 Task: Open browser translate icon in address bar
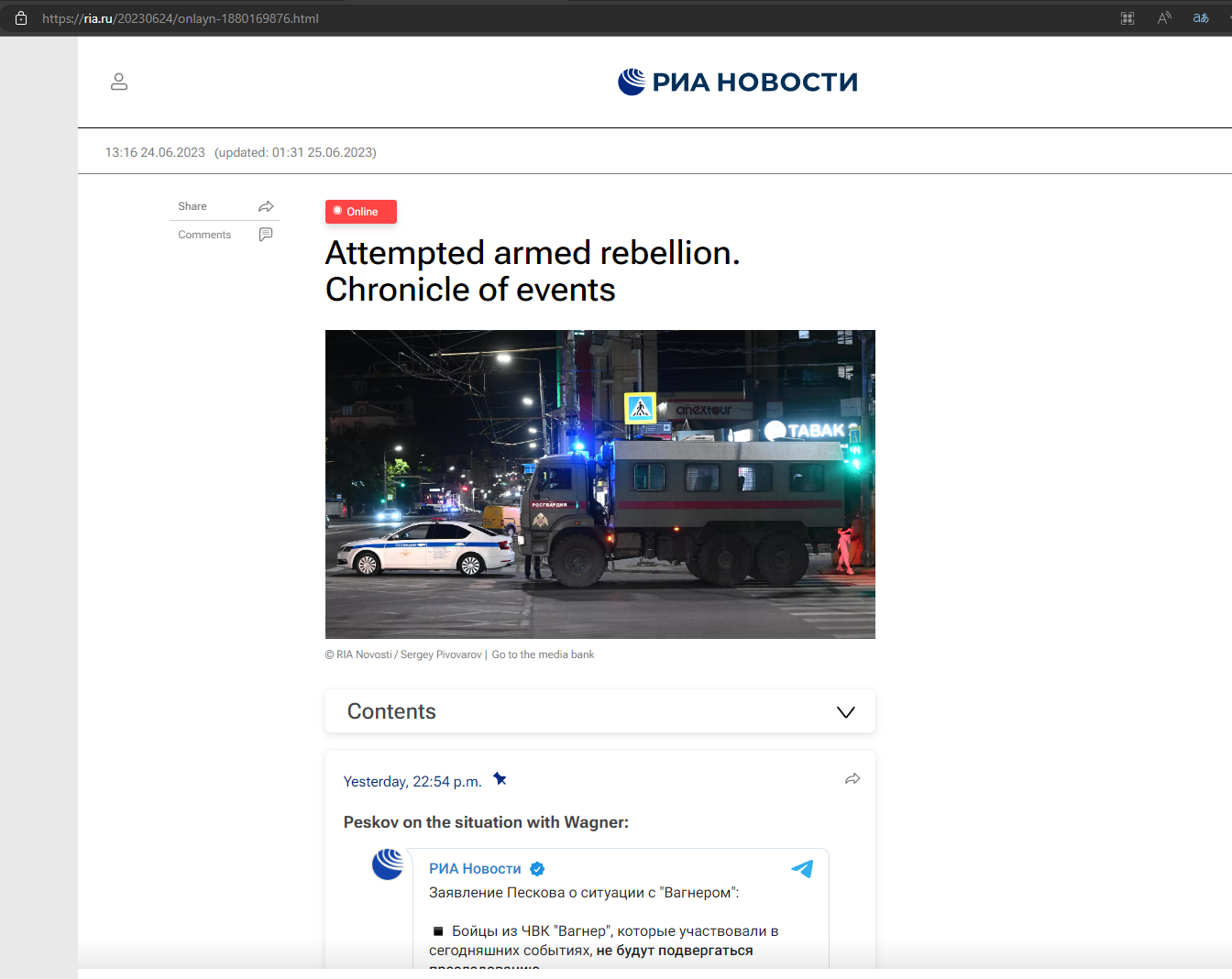(1201, 18)
